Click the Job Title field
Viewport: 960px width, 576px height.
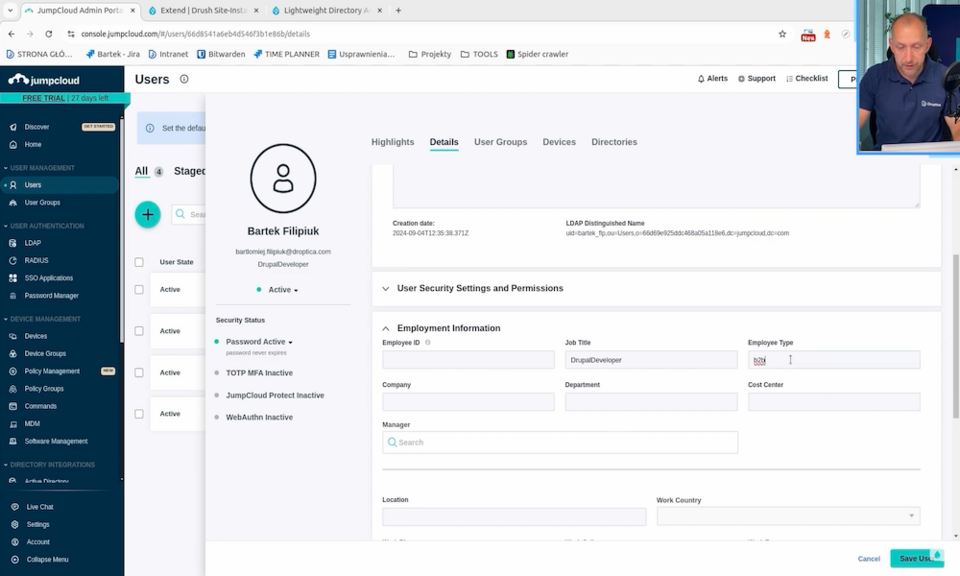(651, 360)
